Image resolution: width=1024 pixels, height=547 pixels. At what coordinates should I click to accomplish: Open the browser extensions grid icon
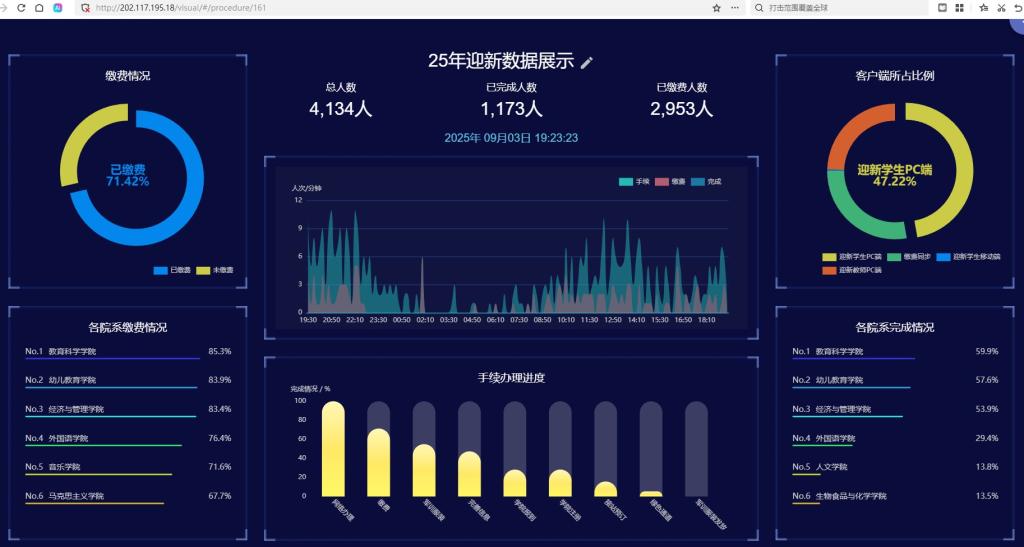pos(960,7)
